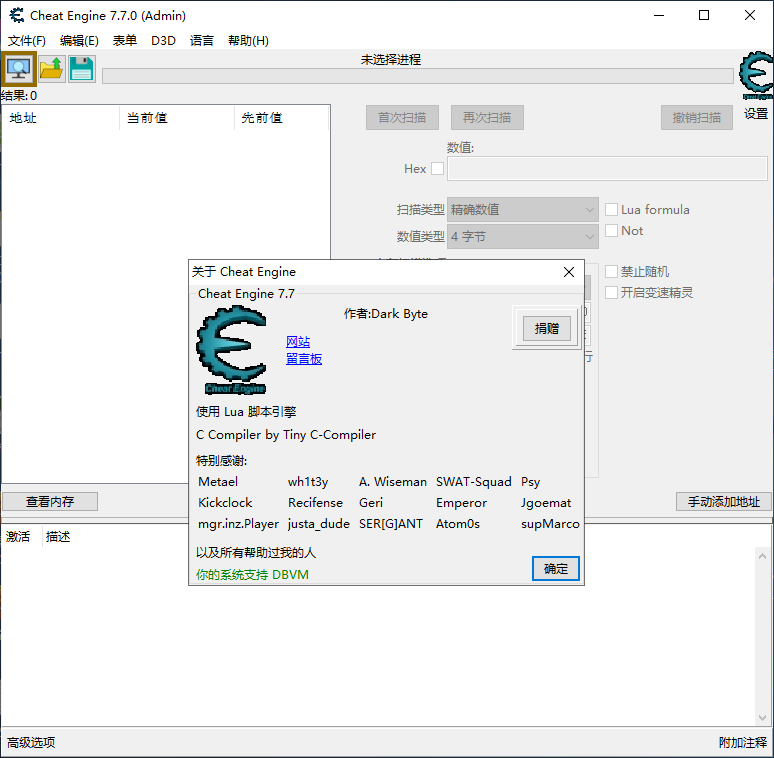Click the name wh1t3y in credits

click(308, 482)
